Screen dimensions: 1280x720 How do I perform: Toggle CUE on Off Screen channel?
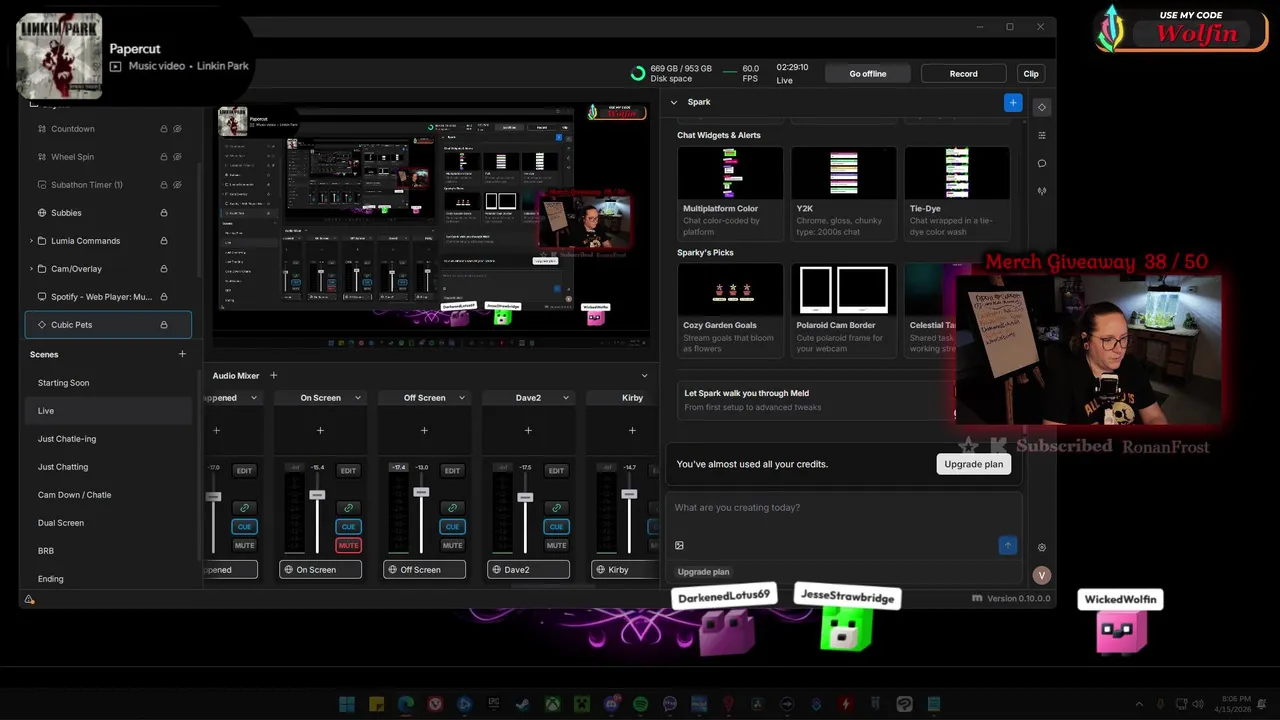click(452, 526)
